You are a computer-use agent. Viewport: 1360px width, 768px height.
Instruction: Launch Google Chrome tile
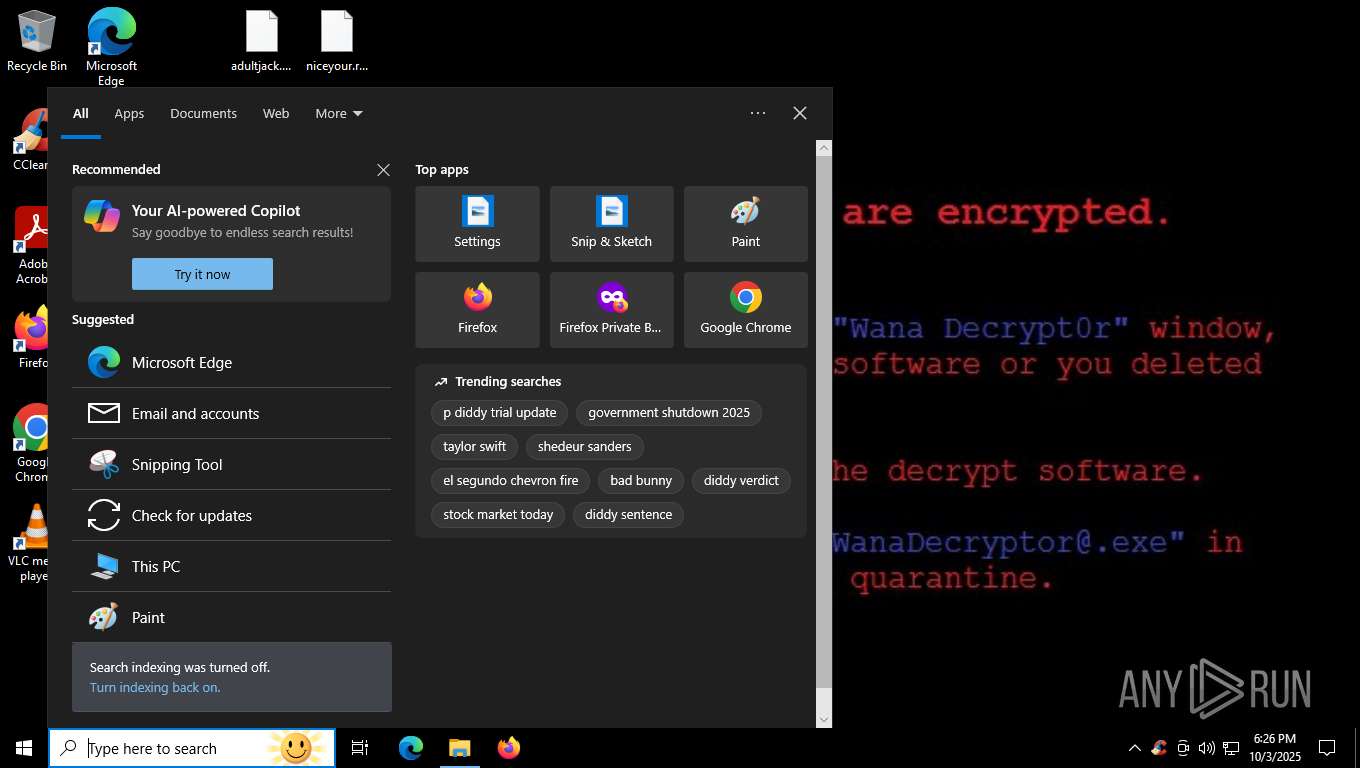745,310
